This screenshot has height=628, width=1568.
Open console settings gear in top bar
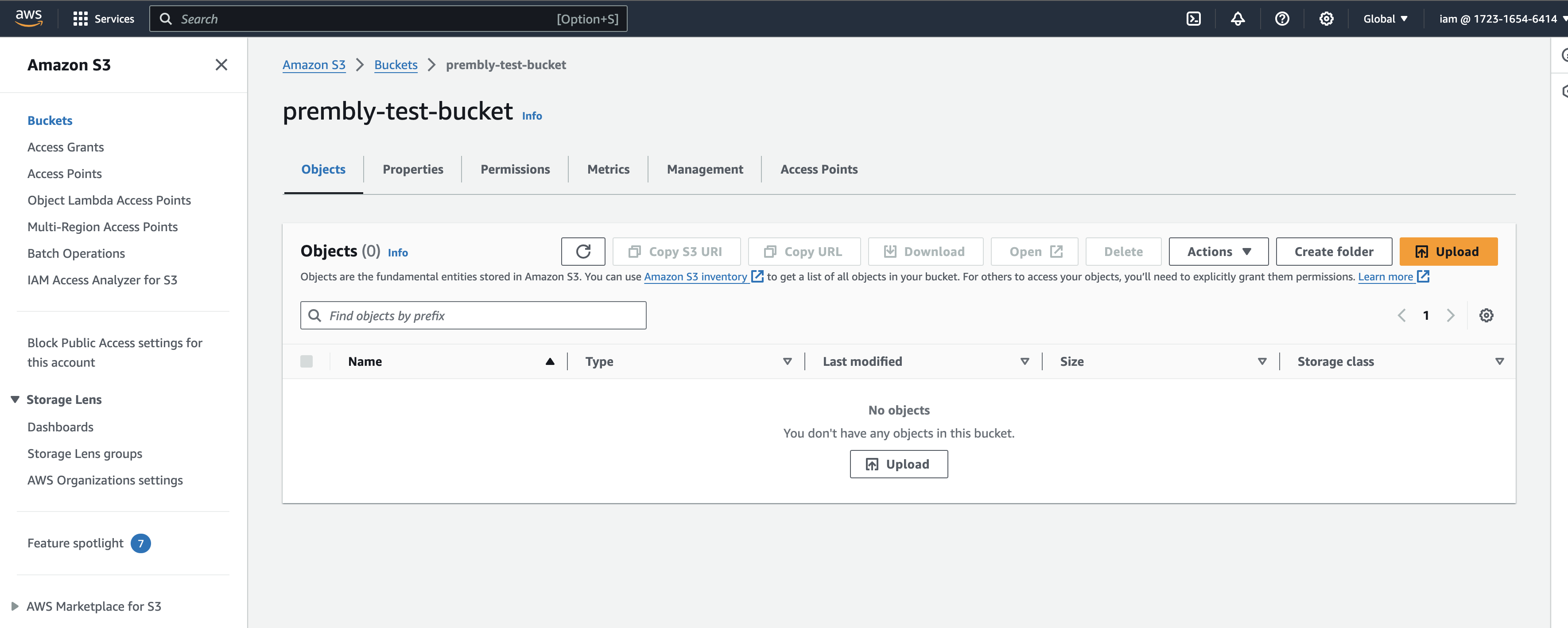click(1326, 19)
